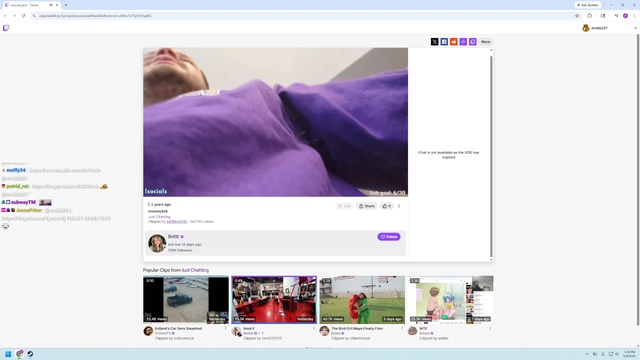Click the Twitch logo home icon

pyautogui.click(x=6, y=28)
